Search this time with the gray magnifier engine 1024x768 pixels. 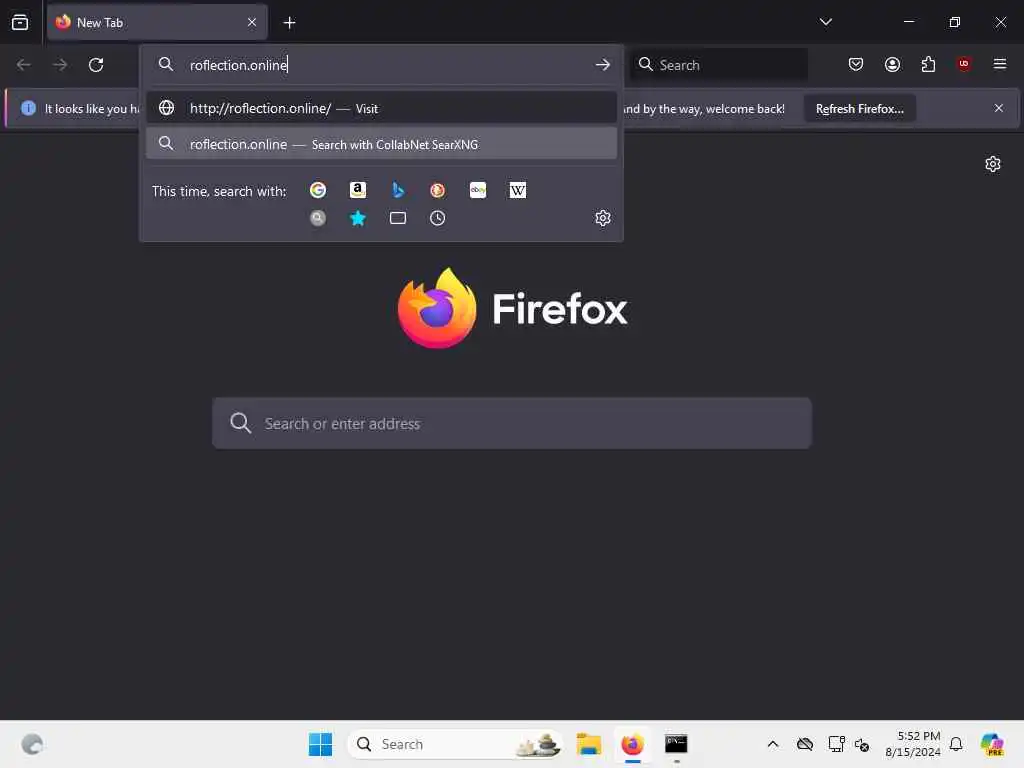pyautogui.click(x=318, y=218)
